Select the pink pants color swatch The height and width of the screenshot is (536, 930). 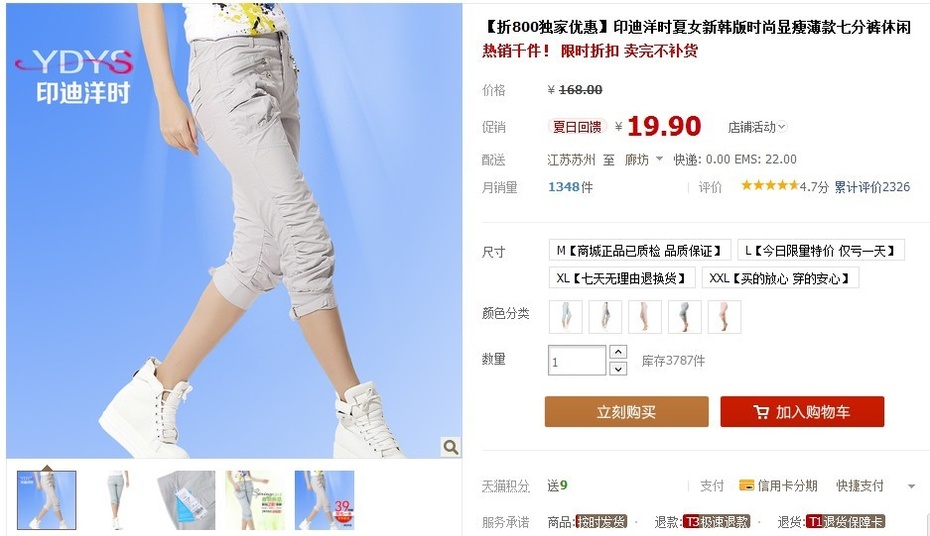point(724,317)
